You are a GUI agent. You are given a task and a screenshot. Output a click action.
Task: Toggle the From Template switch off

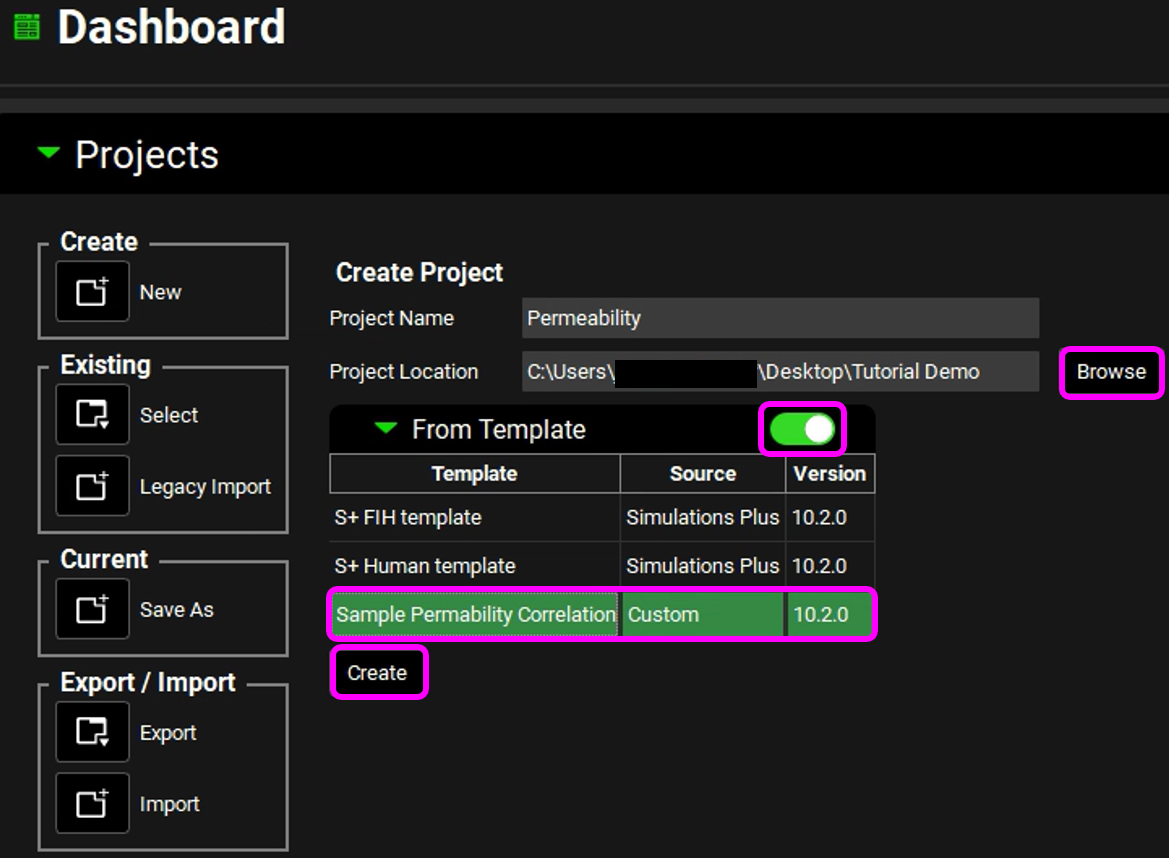pos(802,429)
